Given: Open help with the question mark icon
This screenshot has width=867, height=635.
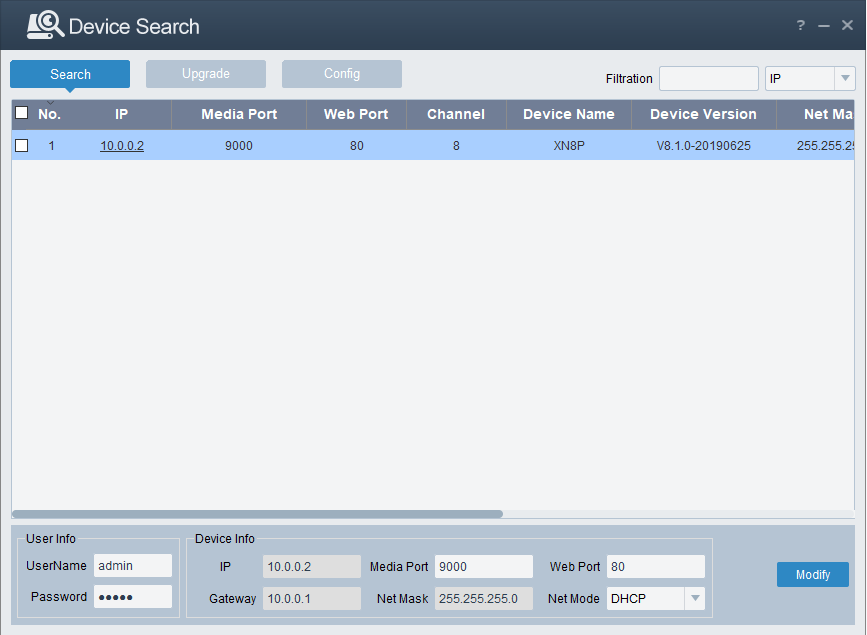Looking at the screenshot, I should [x=801, y=26].
